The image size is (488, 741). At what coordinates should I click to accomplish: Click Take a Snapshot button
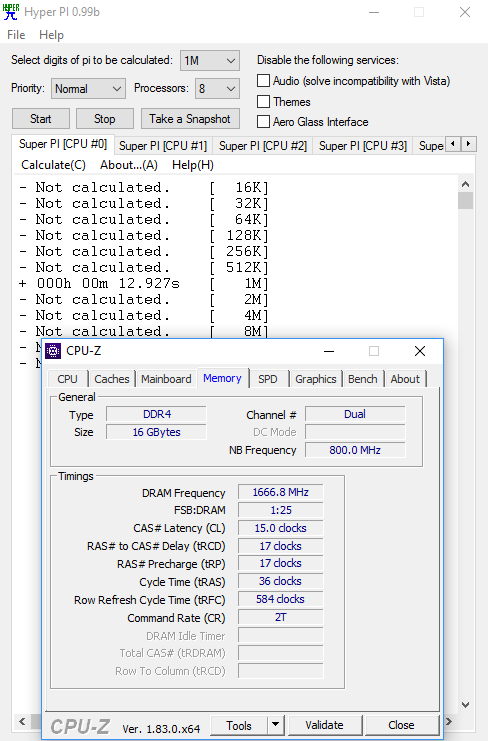(x=190, y=119)
